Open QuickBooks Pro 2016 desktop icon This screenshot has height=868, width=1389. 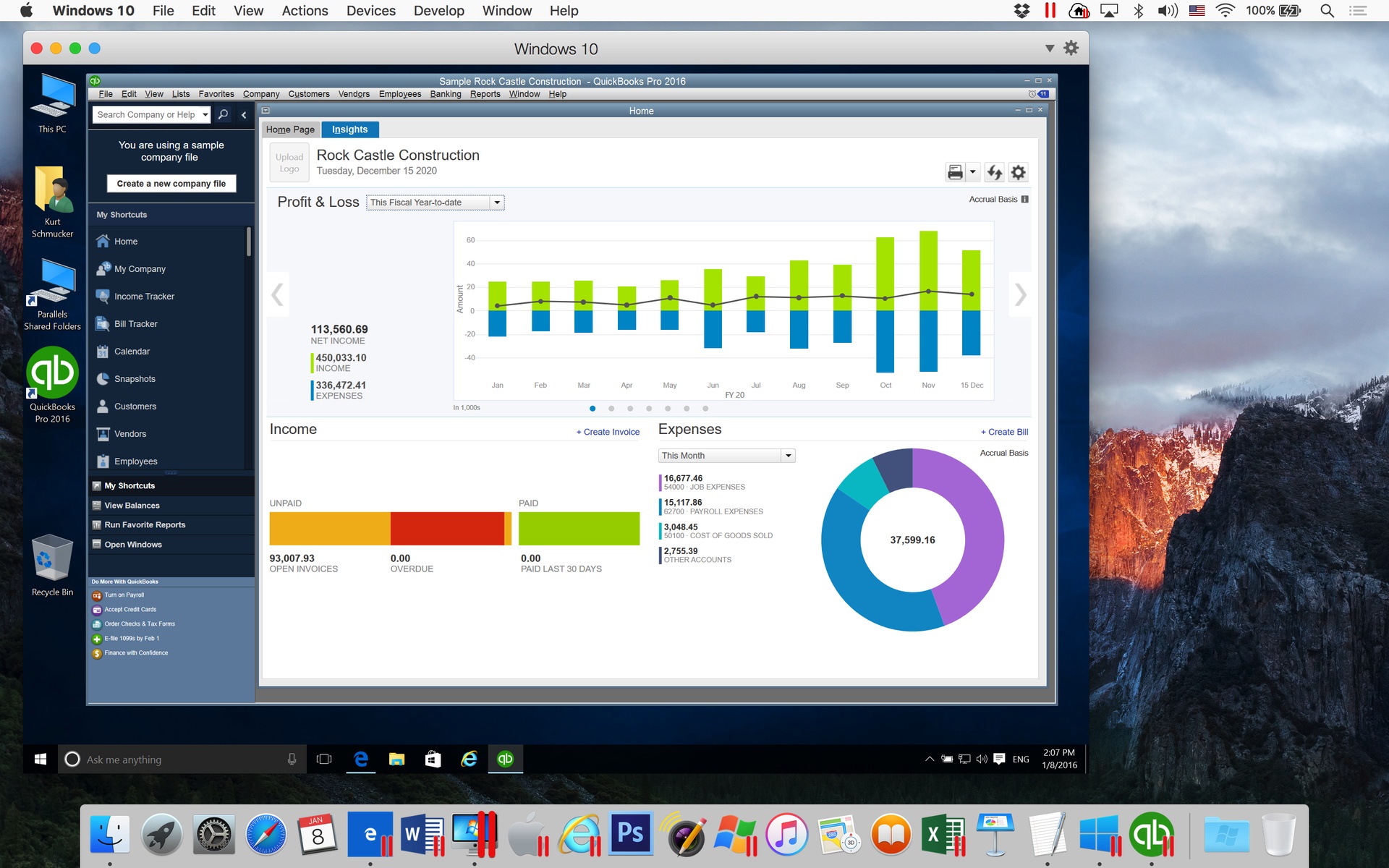(52, 385)
